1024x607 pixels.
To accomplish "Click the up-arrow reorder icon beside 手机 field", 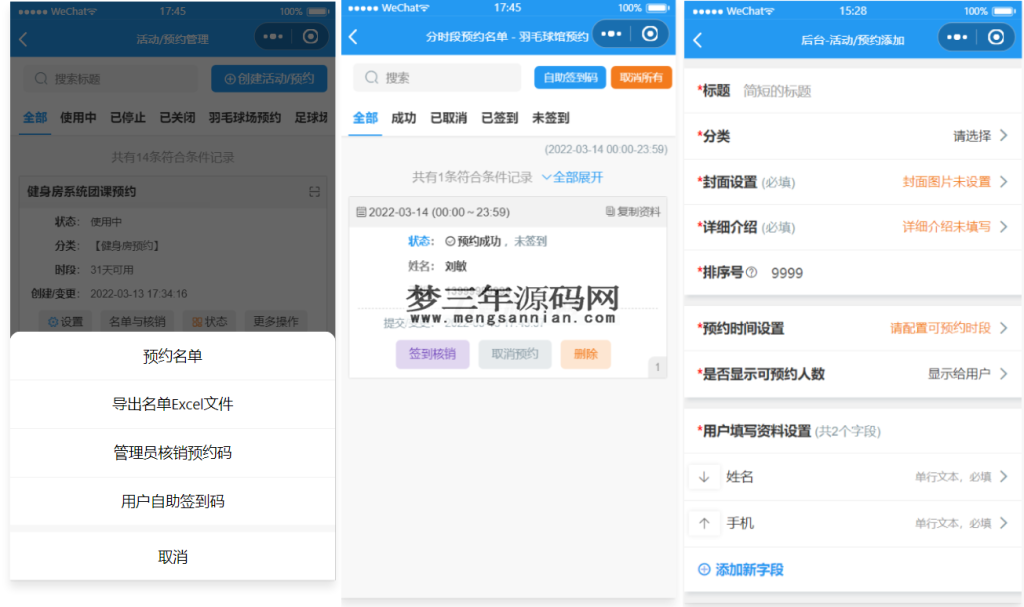I will point(706,524).
